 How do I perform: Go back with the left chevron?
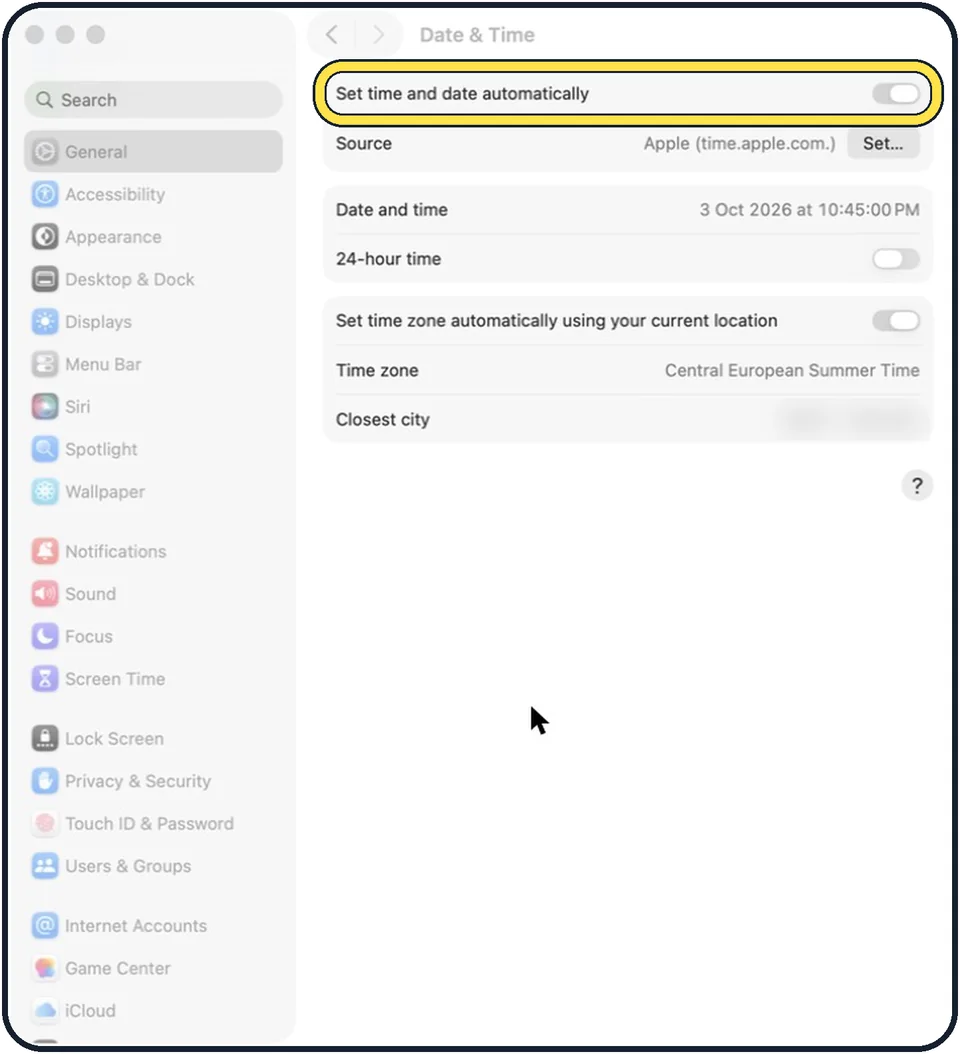pos(331,34)
